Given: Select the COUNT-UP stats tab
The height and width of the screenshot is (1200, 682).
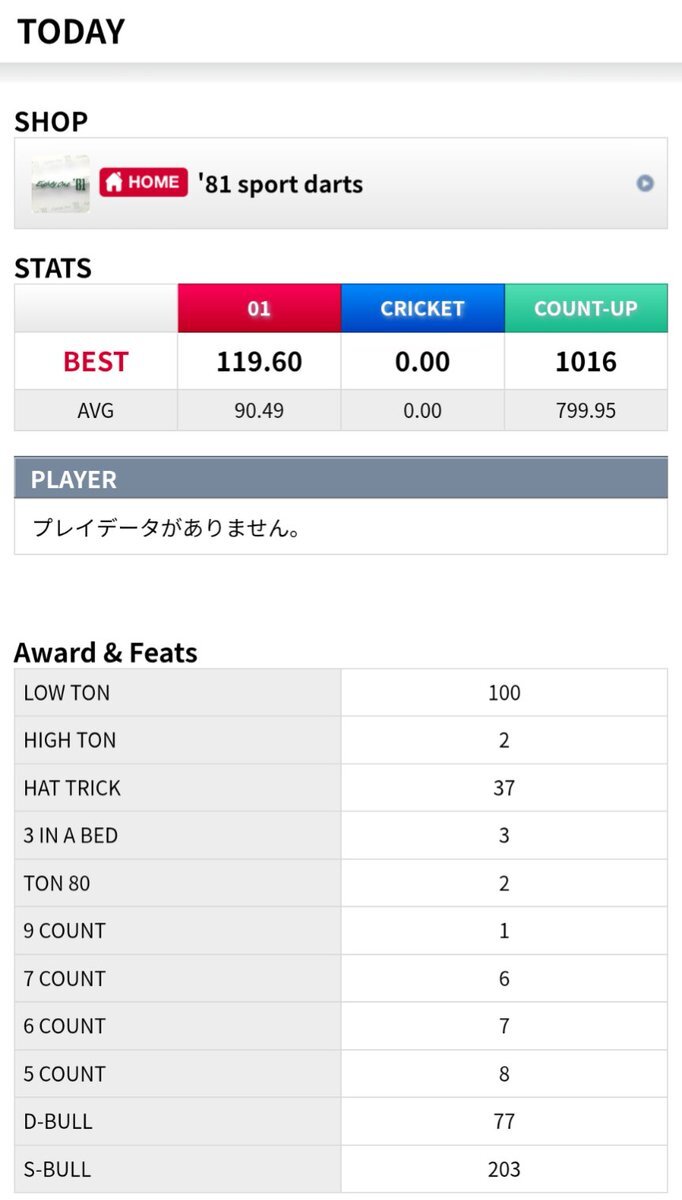Looking at the screenshot, I should point(586,308).
